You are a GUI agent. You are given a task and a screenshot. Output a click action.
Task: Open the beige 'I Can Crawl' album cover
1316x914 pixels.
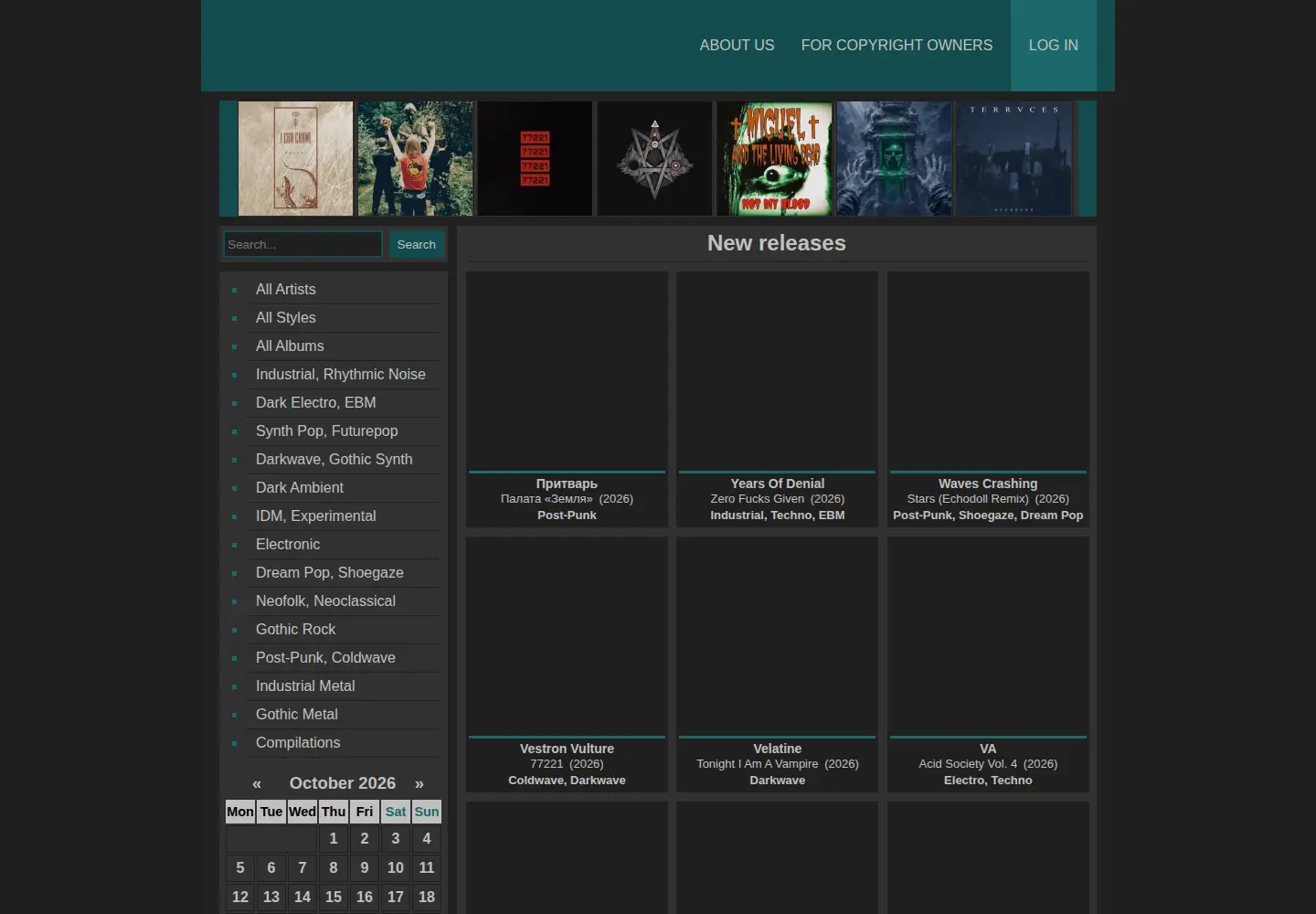(296, 158)
